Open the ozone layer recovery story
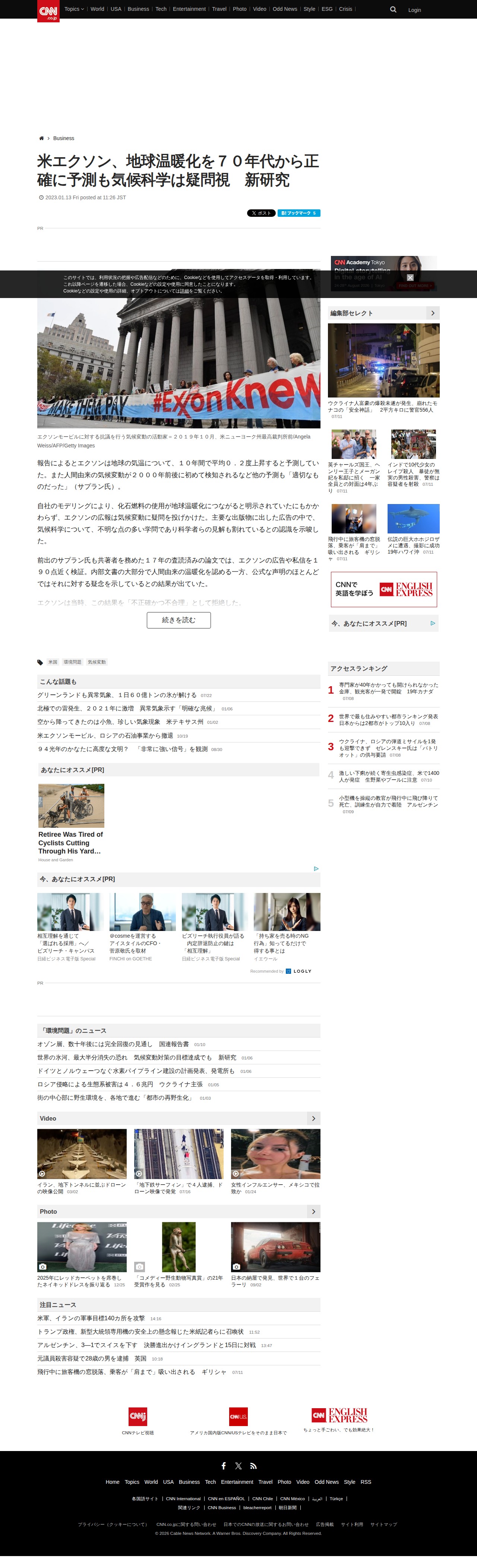 [113, 1044]
